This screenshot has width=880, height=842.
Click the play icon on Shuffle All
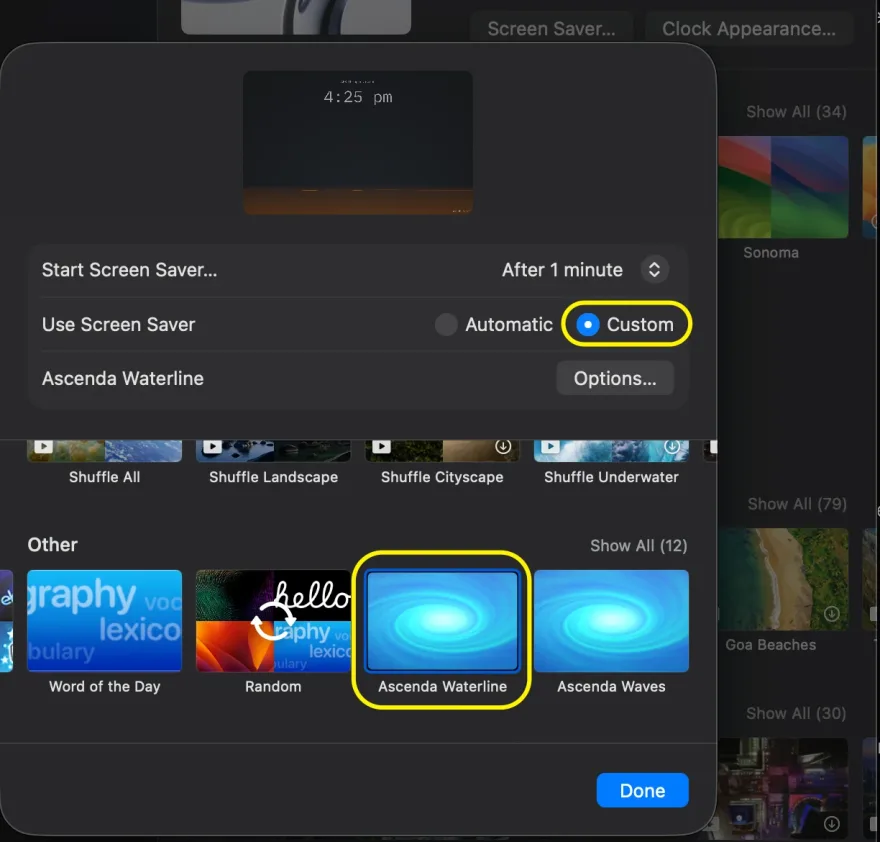pyautogui.click(x=43, y=447)
